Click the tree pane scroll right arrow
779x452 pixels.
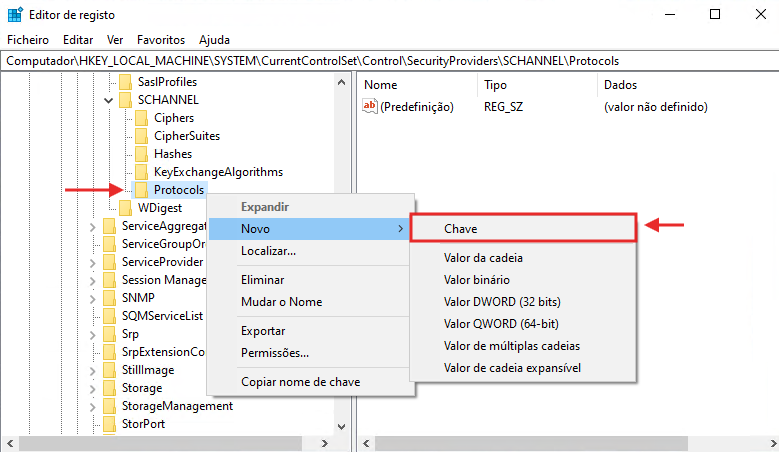(x=324, y=444)
